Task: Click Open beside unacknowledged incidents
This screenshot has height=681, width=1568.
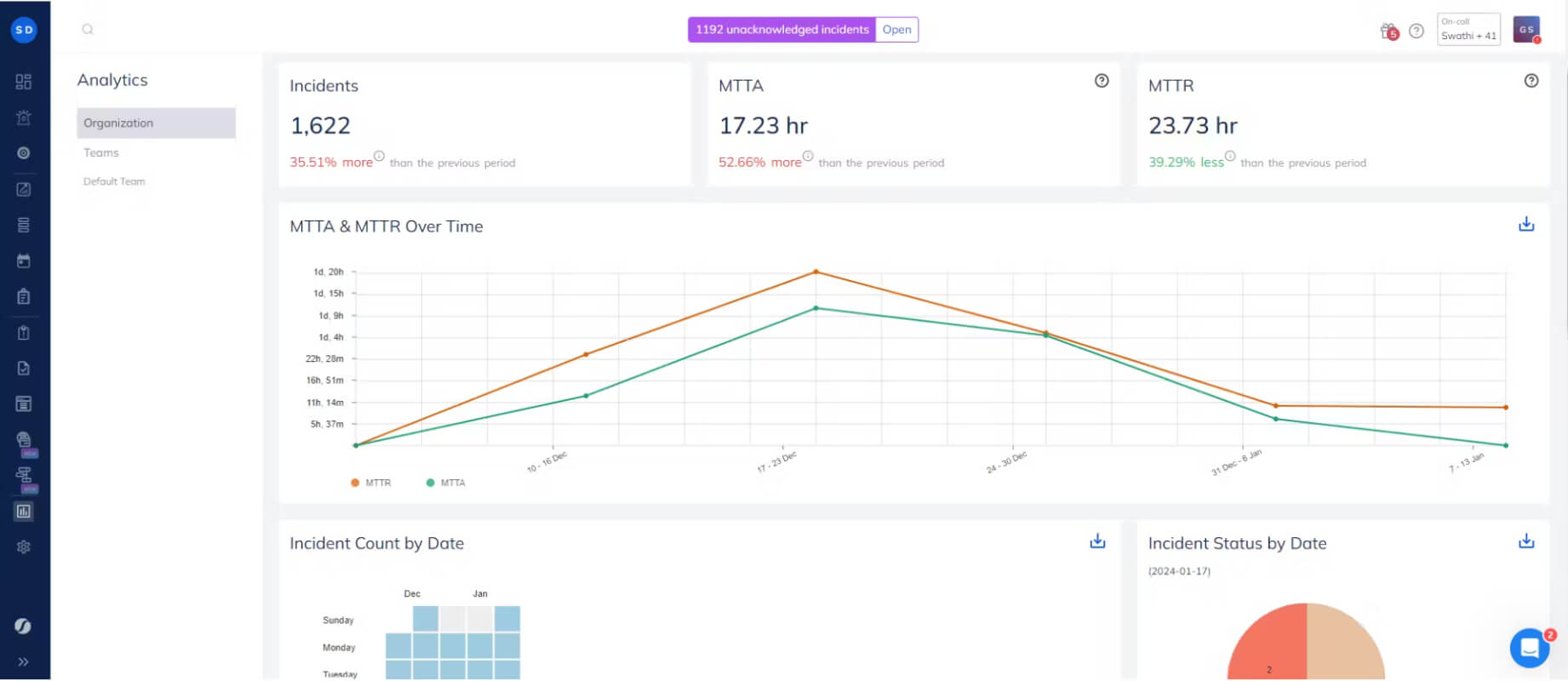Action: tap(896, 30)
